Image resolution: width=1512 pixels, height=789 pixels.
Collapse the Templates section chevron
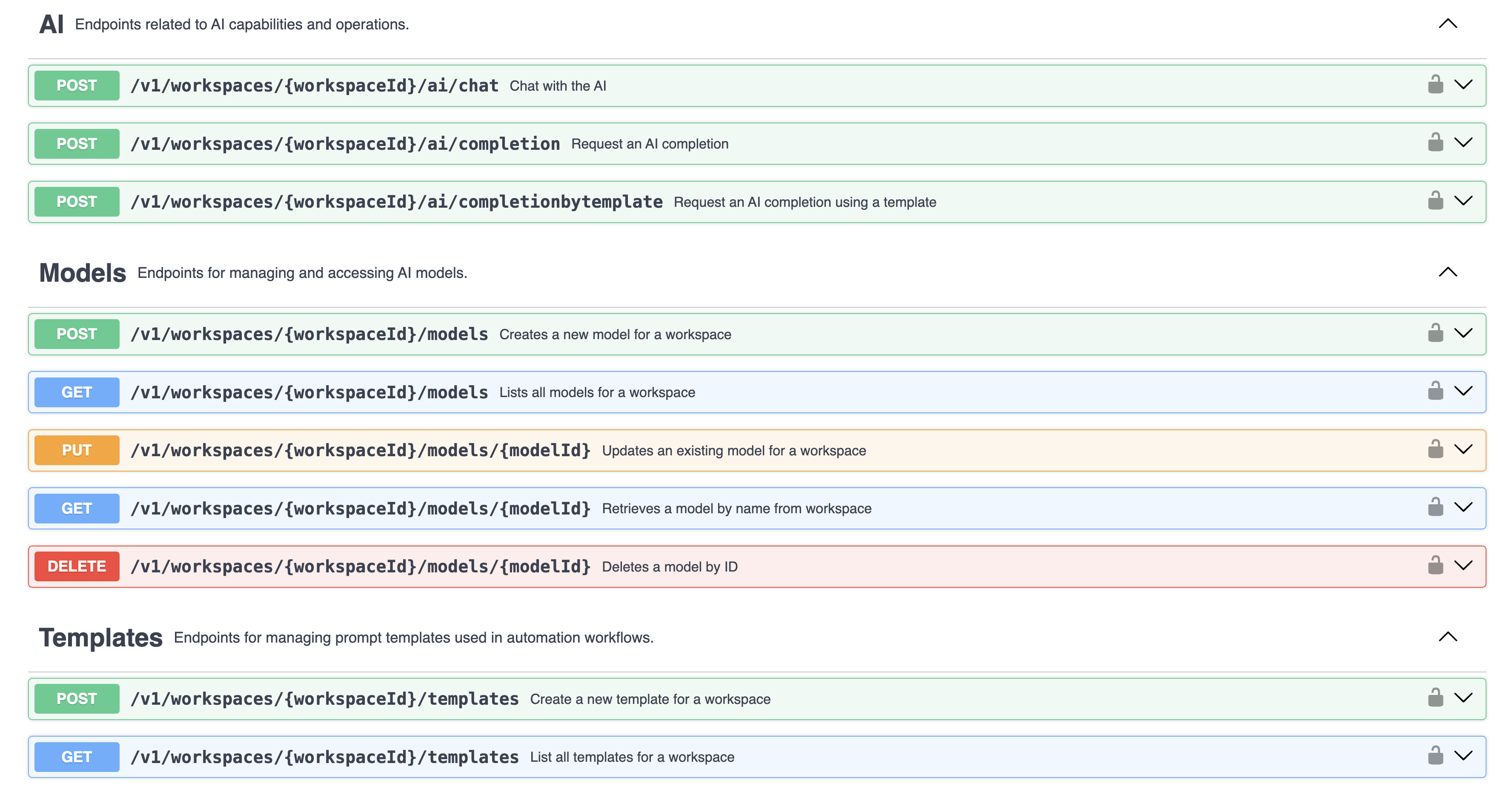click(1447, 637)
